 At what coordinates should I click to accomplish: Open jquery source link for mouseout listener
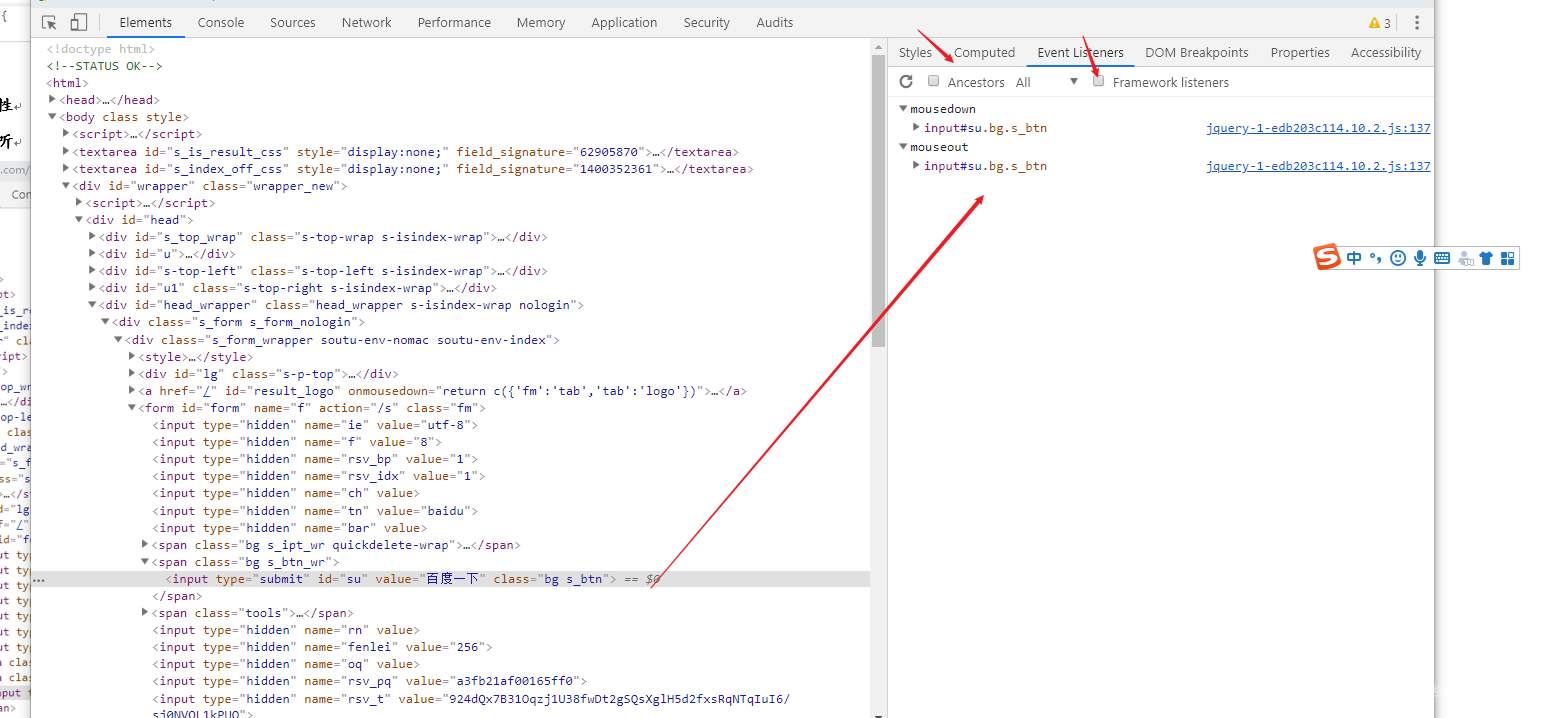point(1318,166)
